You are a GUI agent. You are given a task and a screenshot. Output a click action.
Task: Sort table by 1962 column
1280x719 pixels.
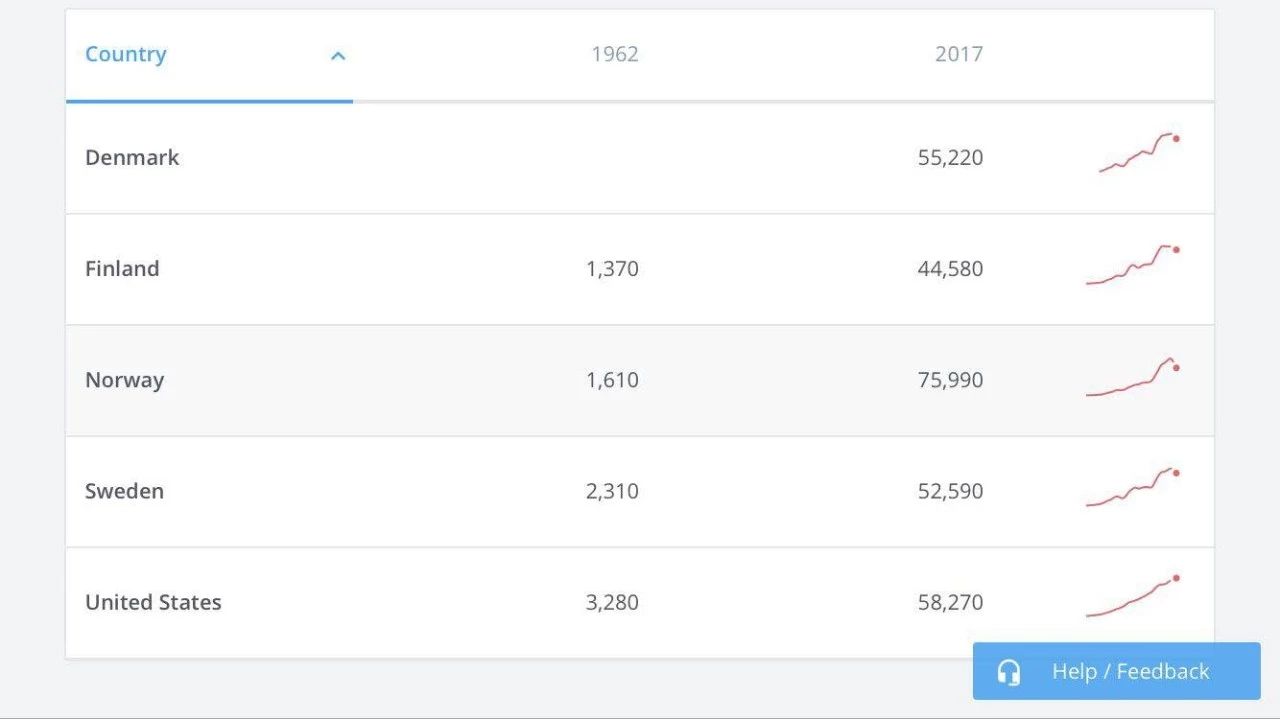614,55
